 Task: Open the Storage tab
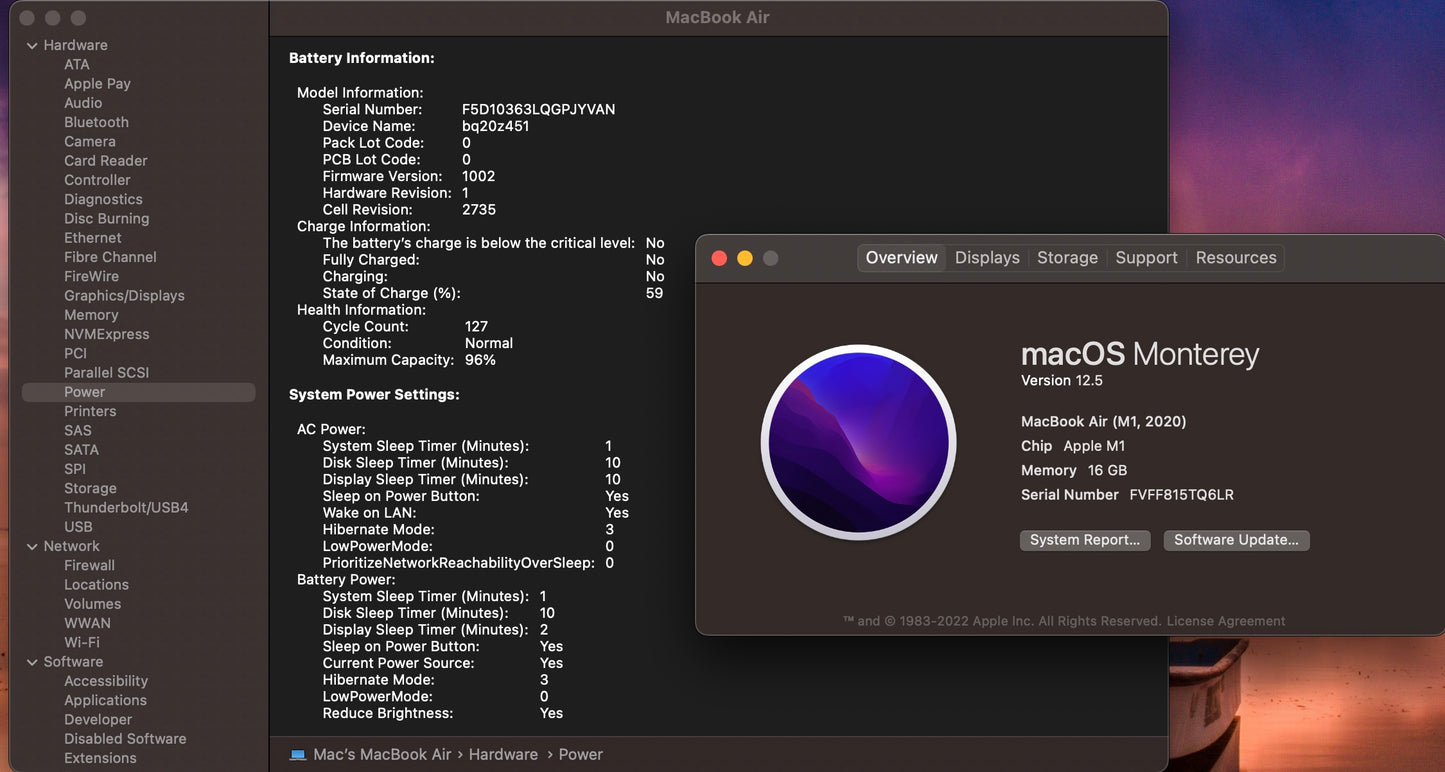pyautogui.click(x=1067, y=258)
